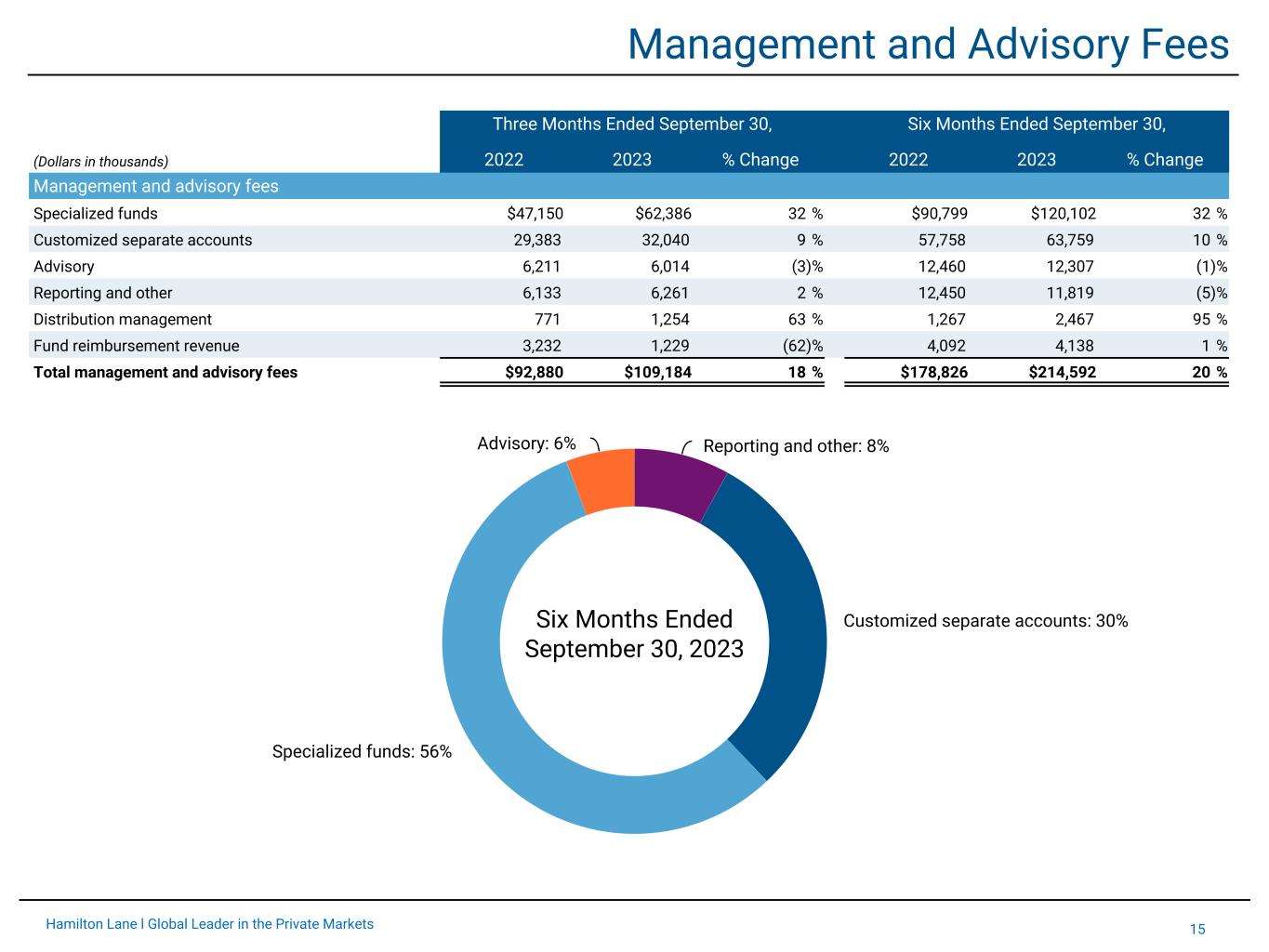Select the 'Specialized funds' row label
1269x952 pixels.
tap(95, 214)
